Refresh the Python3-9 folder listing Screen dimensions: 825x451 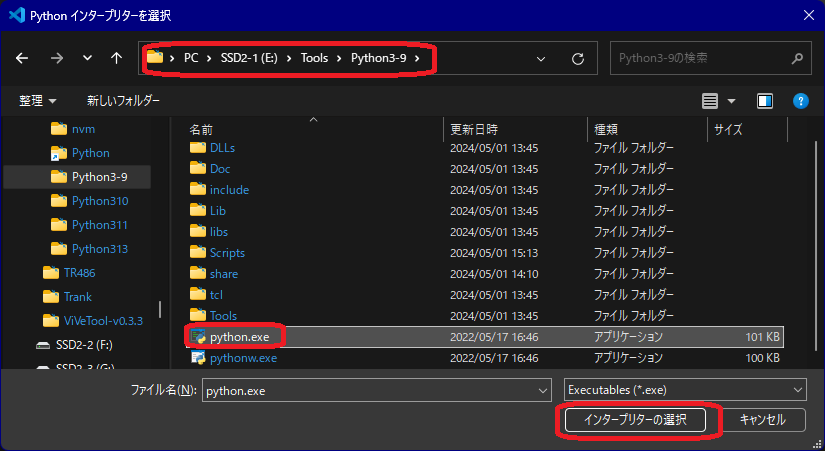[578, 58]
